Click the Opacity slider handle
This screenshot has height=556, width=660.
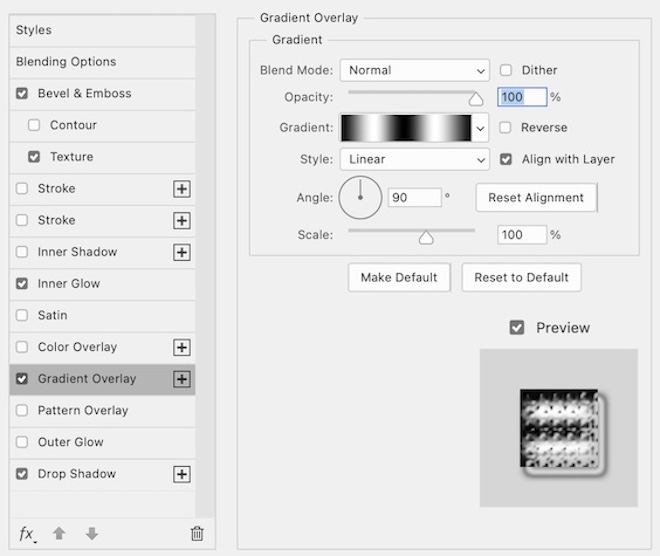tap(476, 98)
